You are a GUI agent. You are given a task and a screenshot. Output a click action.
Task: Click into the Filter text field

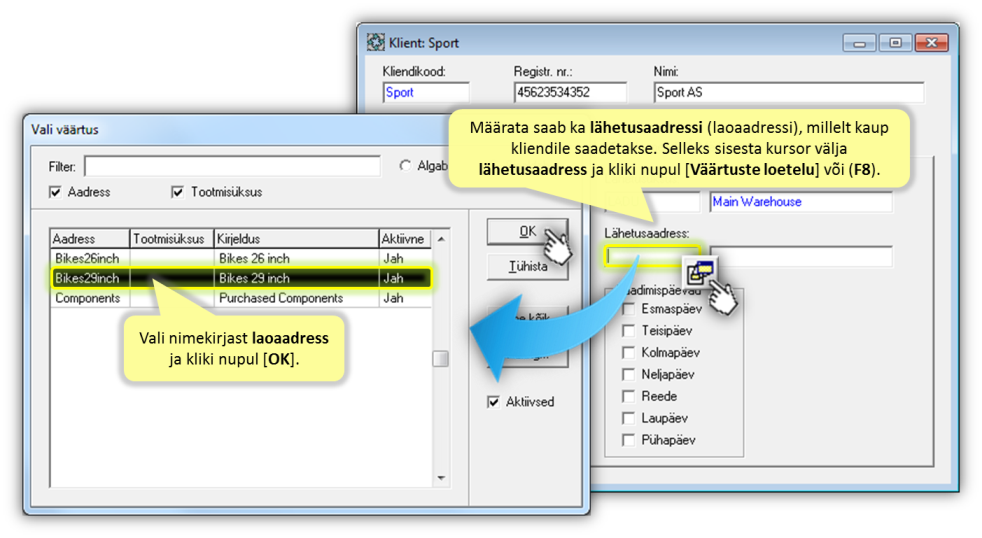pyautogui.click(x=232, y=166)
